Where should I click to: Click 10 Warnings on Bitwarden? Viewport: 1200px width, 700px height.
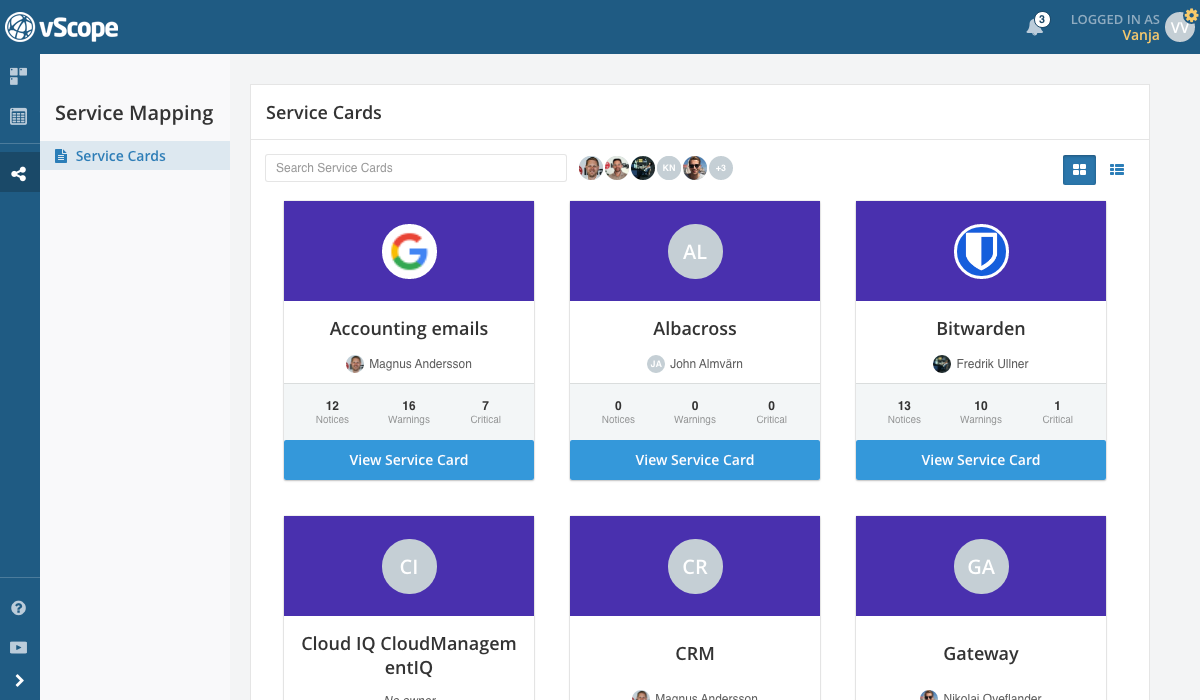[x=981, y=412]
